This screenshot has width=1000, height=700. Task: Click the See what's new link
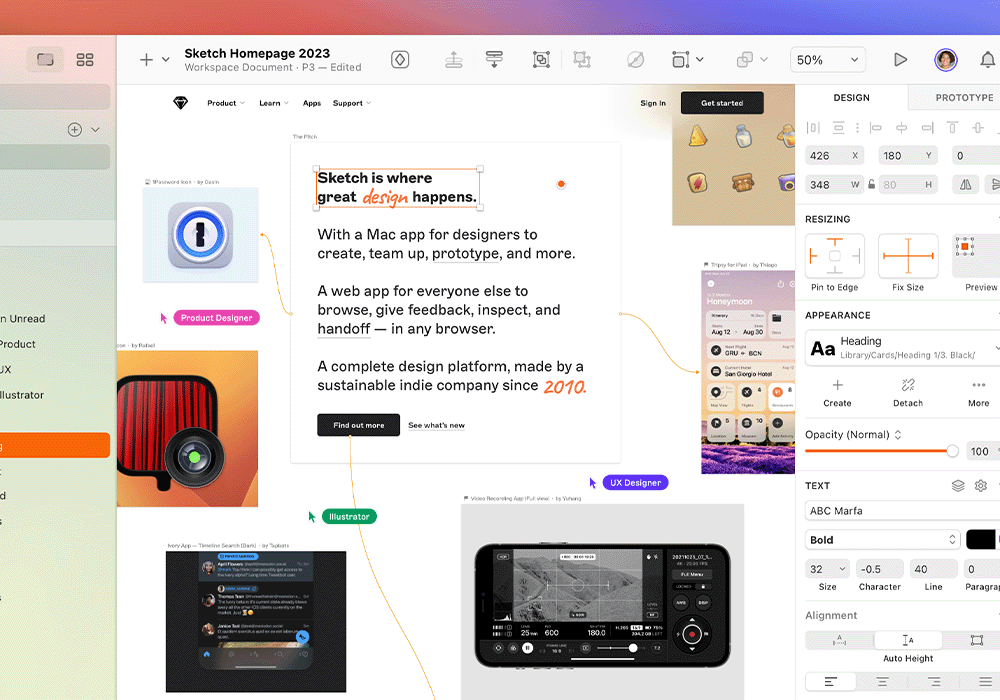tap(436, 425)
